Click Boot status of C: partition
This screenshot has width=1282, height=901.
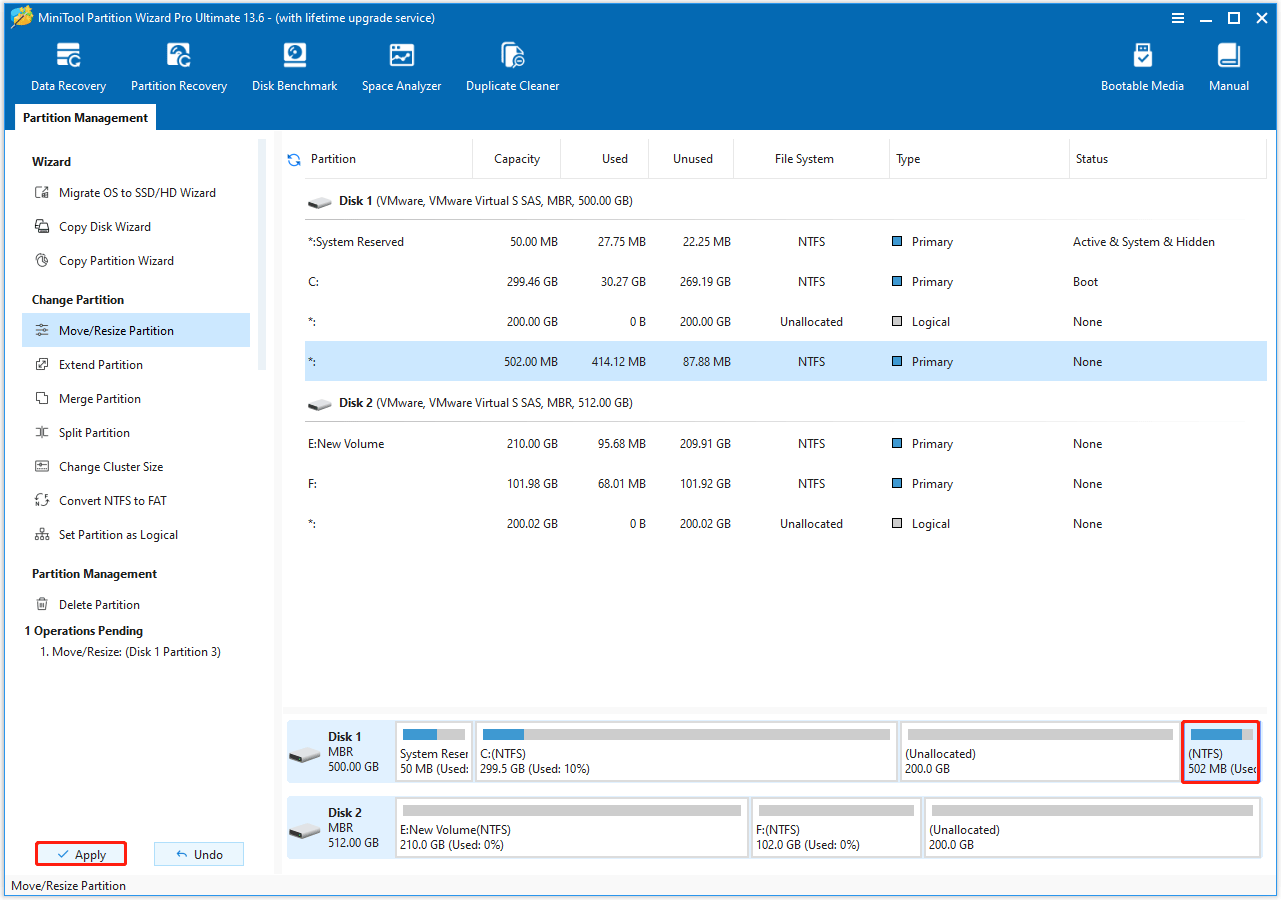point(1085,282)
